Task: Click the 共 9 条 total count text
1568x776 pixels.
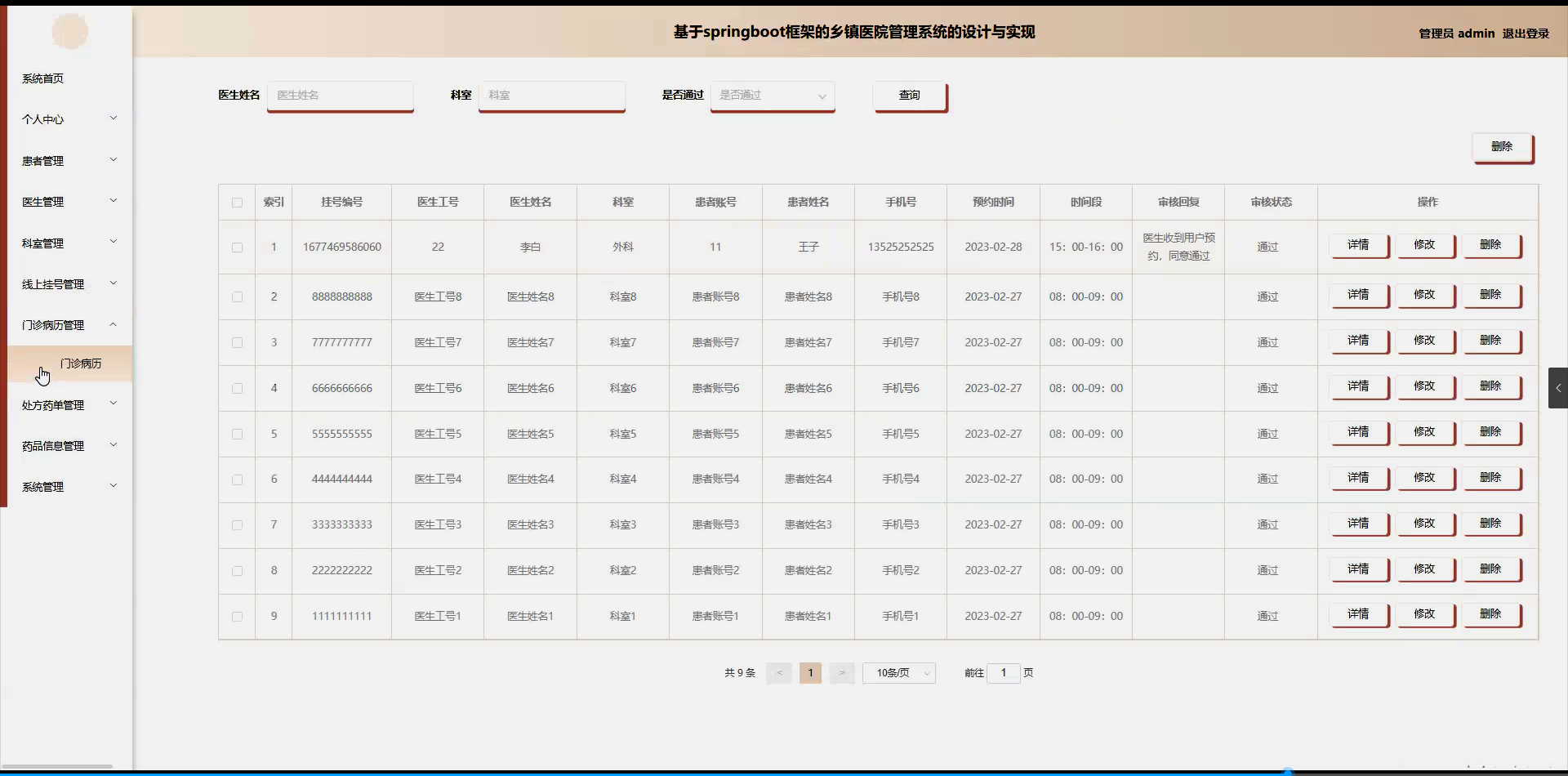Action: (x=740, y=673)
